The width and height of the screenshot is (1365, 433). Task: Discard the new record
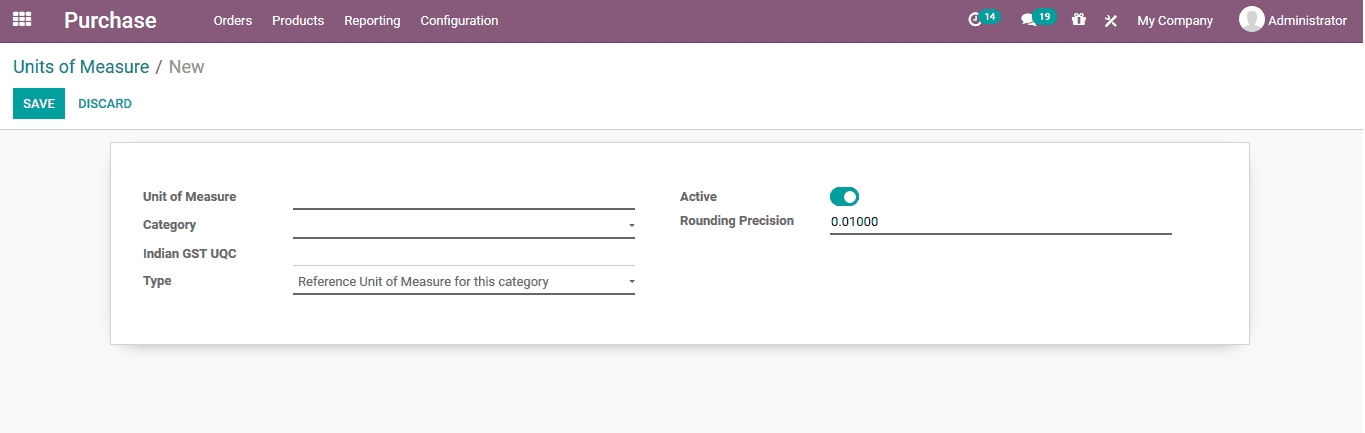(x=105, y=104)
